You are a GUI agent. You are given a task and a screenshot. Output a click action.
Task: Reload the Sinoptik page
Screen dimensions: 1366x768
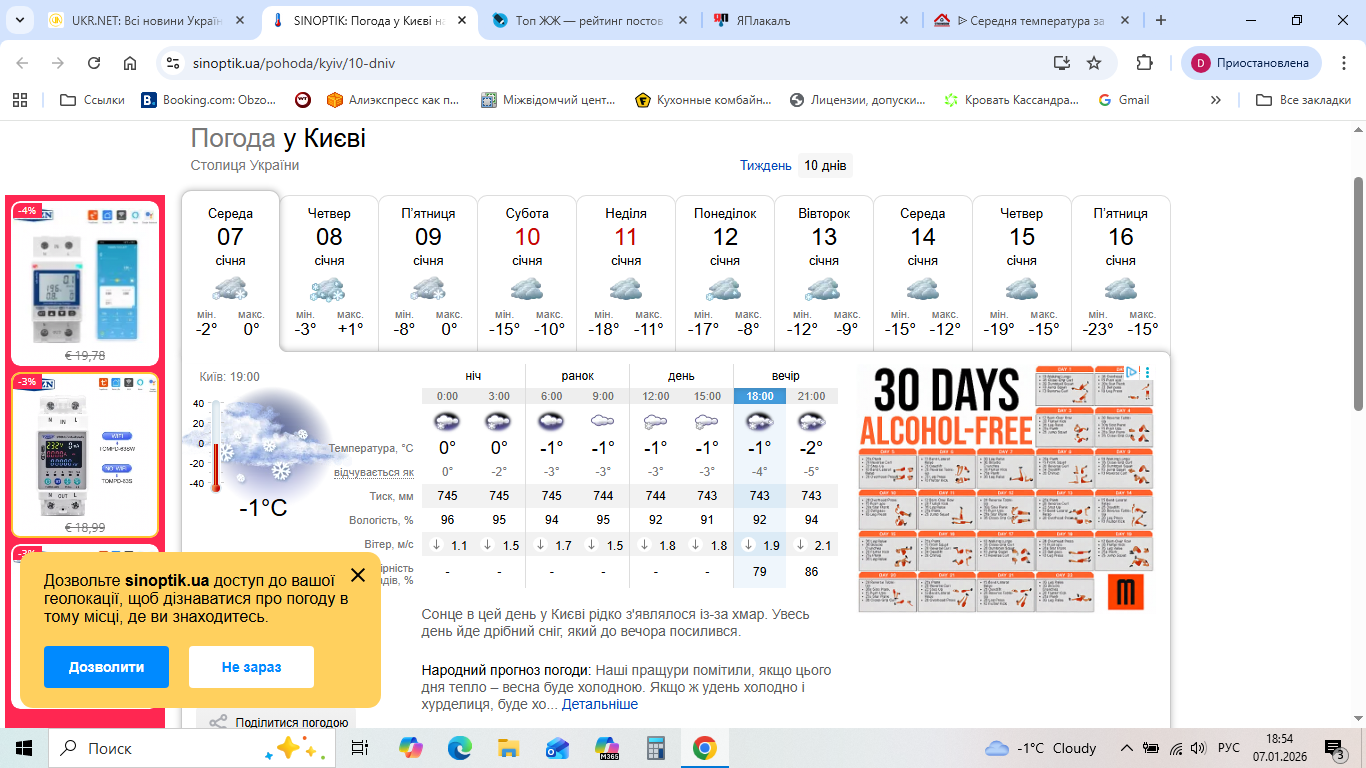tap(94, 63)
